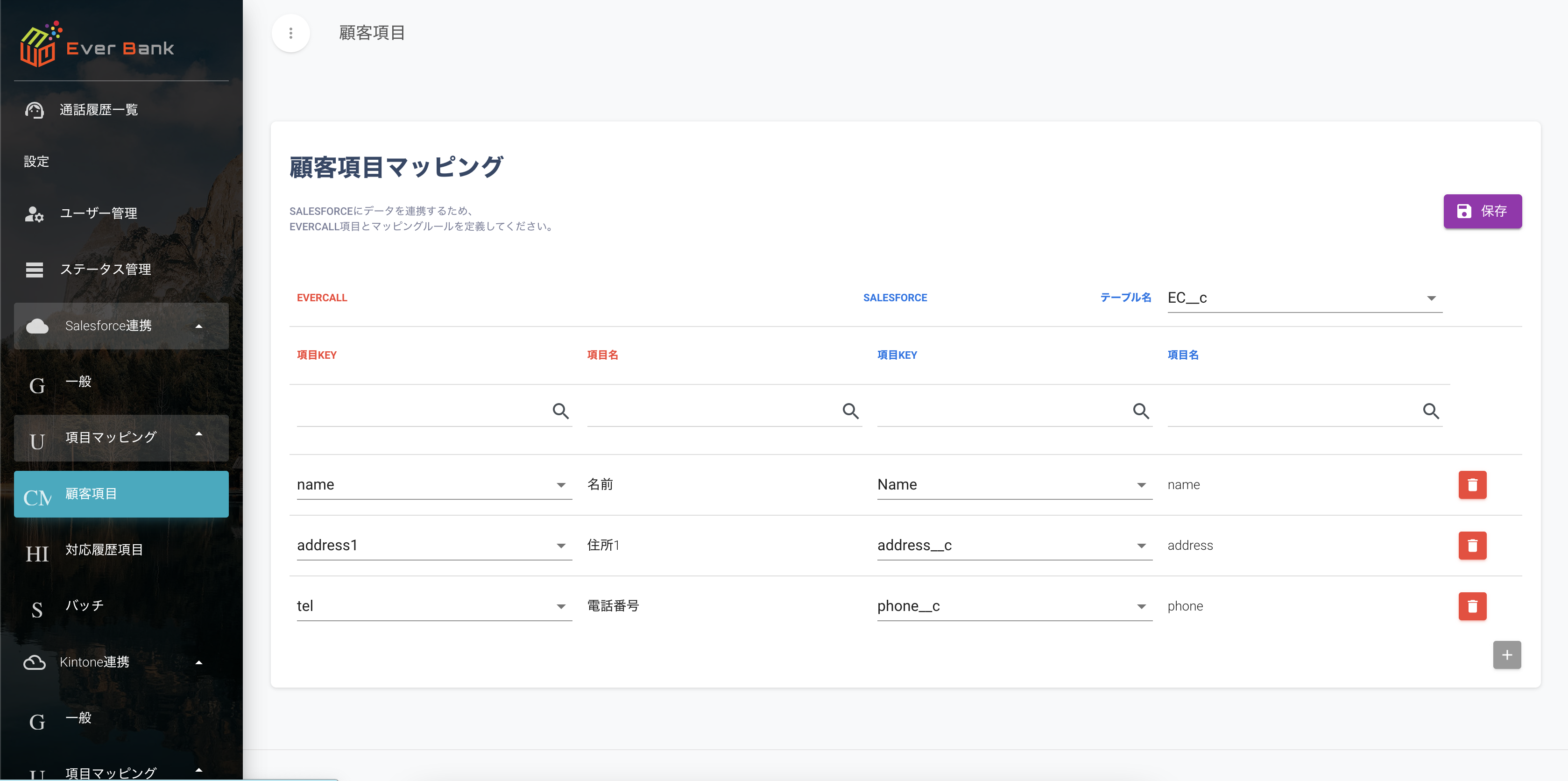The width and height of the screenshot is (1568, 781).
Task: Open the EVERCALL address1 key dropdown
Action: click(x=434, y=546)
